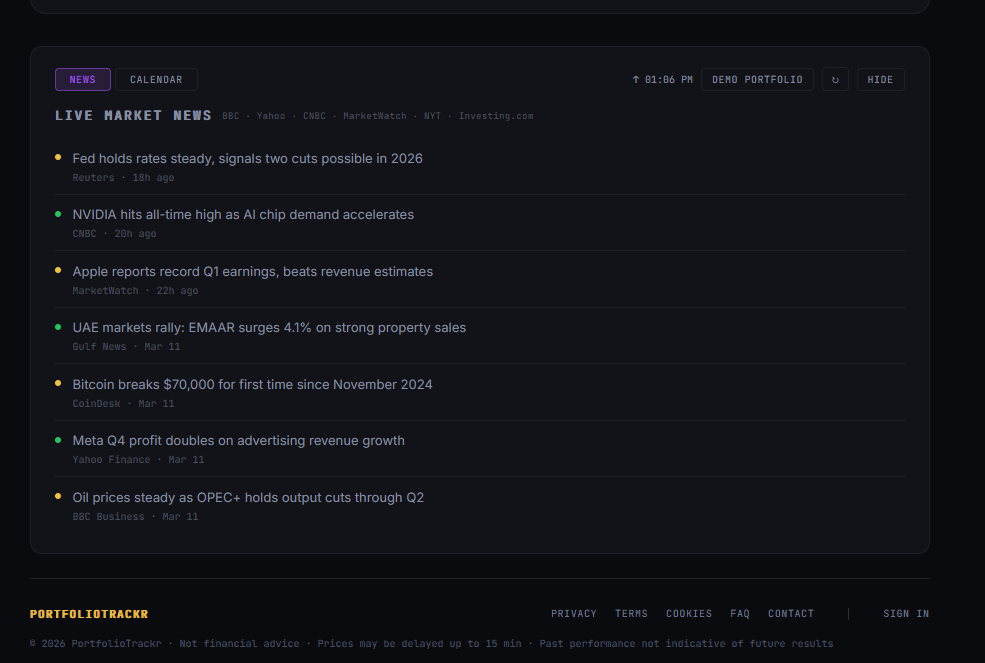Click the yellow dot beside the Fed headline

click(x=60, y=157)
